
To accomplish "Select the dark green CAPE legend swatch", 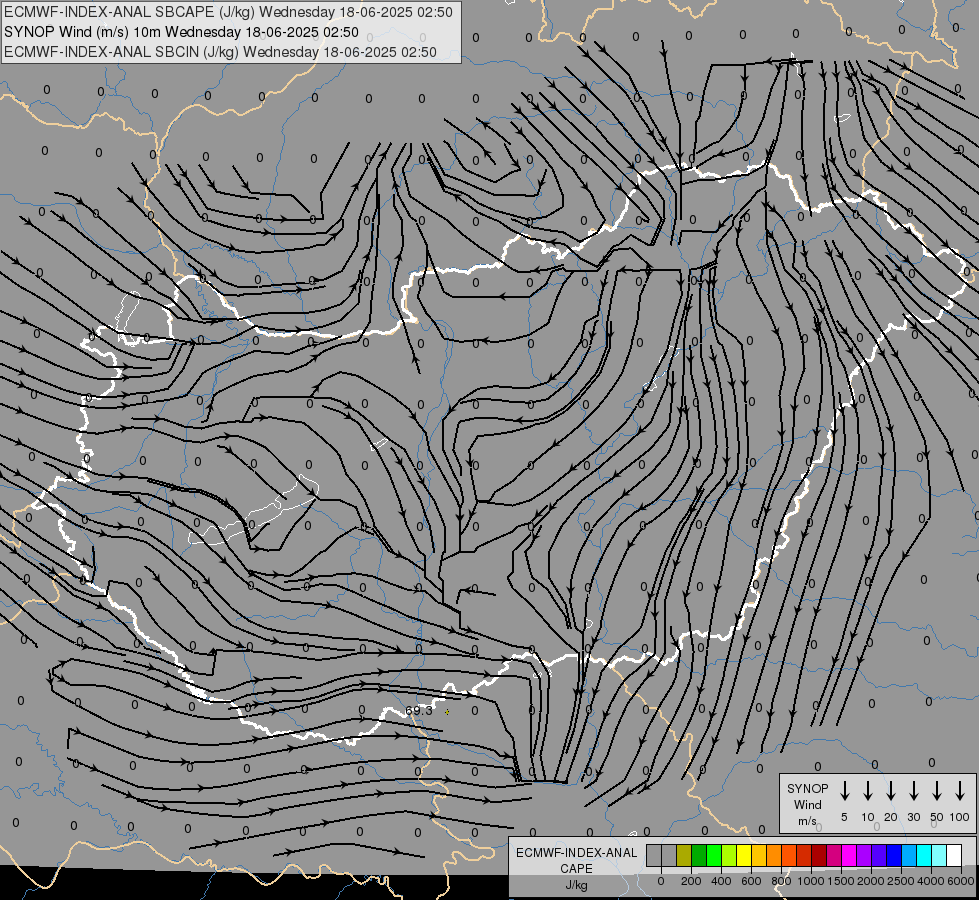I will [x=699, y=855].
